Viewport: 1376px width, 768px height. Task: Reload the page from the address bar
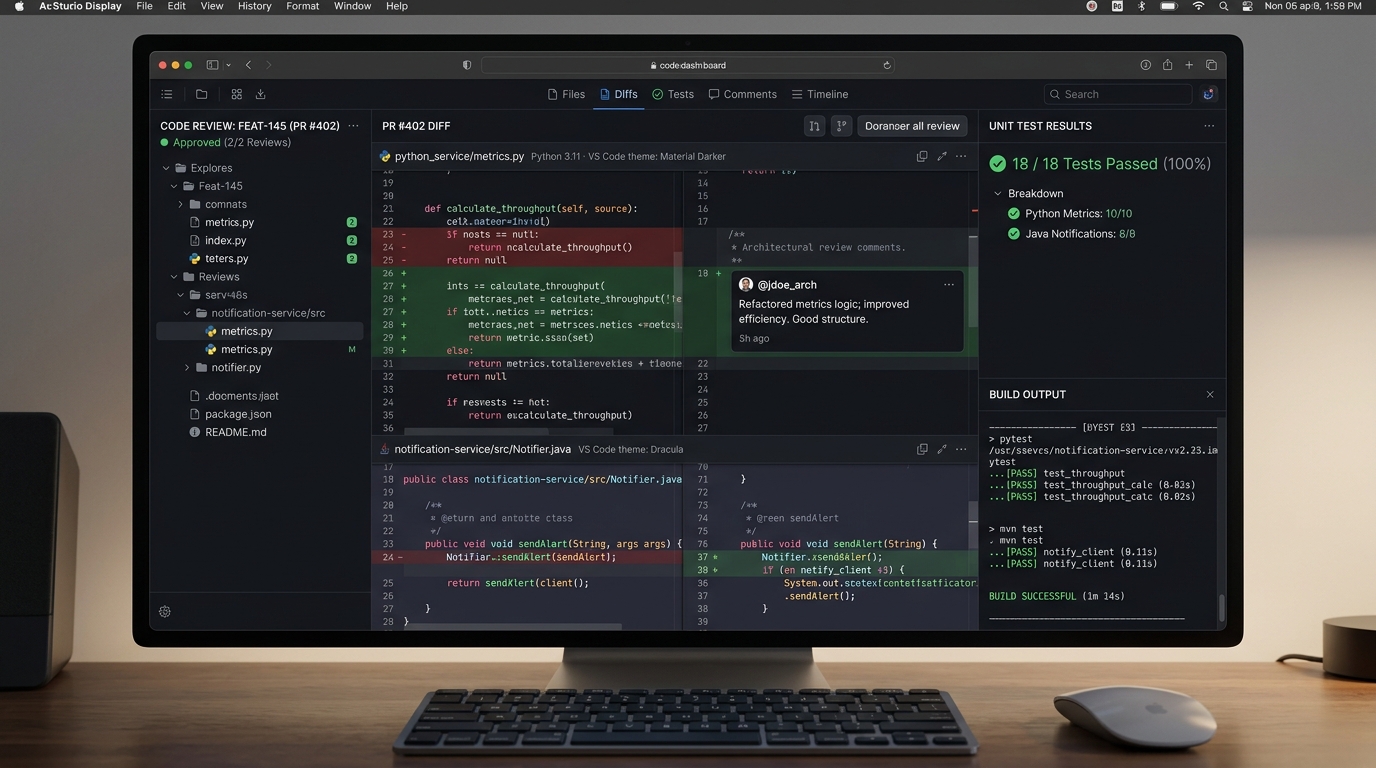coord(886,65)
